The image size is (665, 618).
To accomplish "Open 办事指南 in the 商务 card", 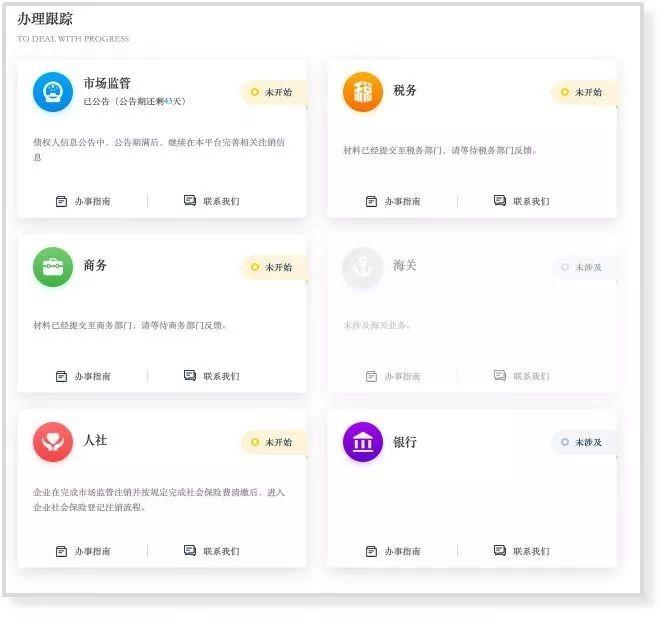I will click(83, 376).
